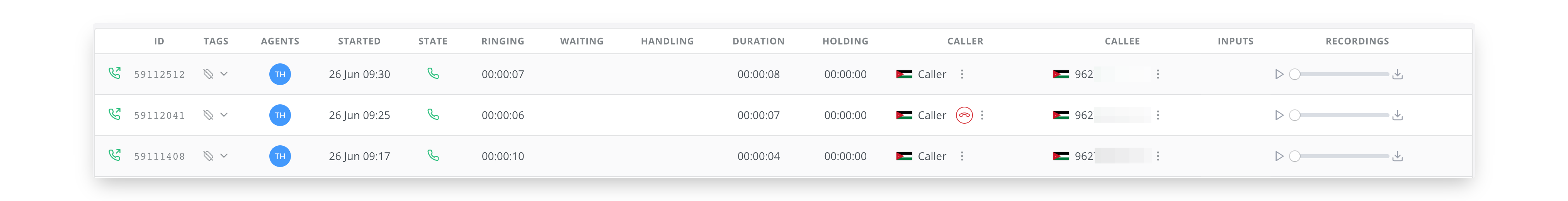Open callee options menu for call 59112041
The width and height of the screenshot is (1568, 201).
(x=1158, y=115)
